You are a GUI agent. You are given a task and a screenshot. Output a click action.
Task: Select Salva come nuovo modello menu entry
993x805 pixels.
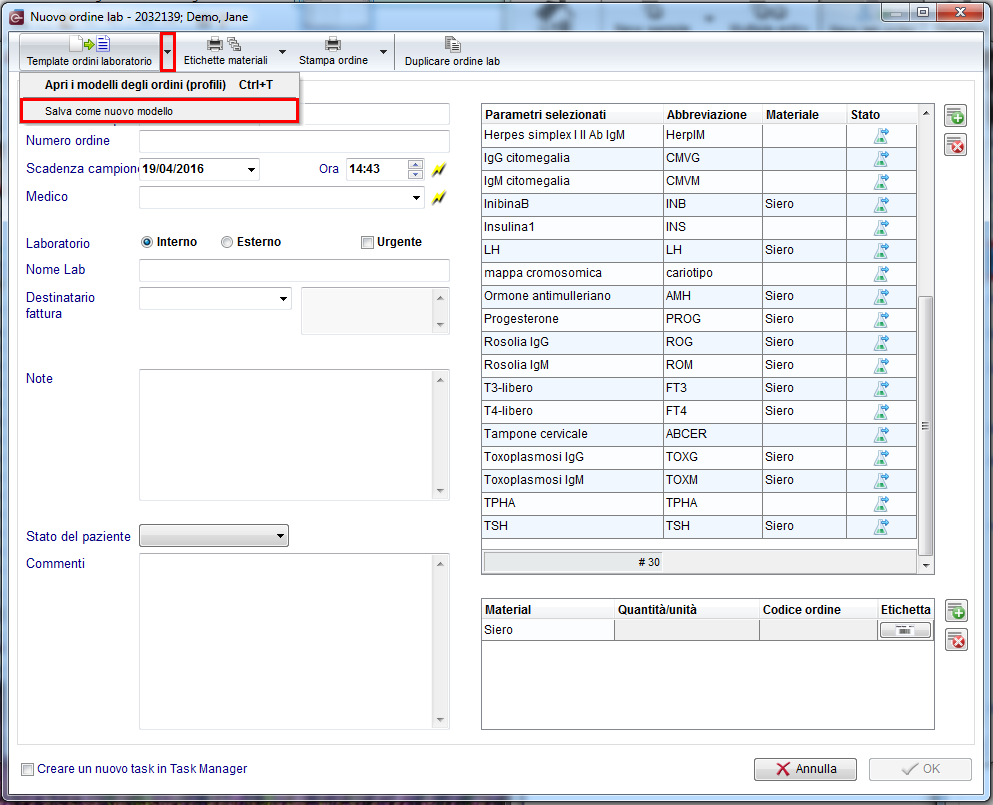(159, 111)
